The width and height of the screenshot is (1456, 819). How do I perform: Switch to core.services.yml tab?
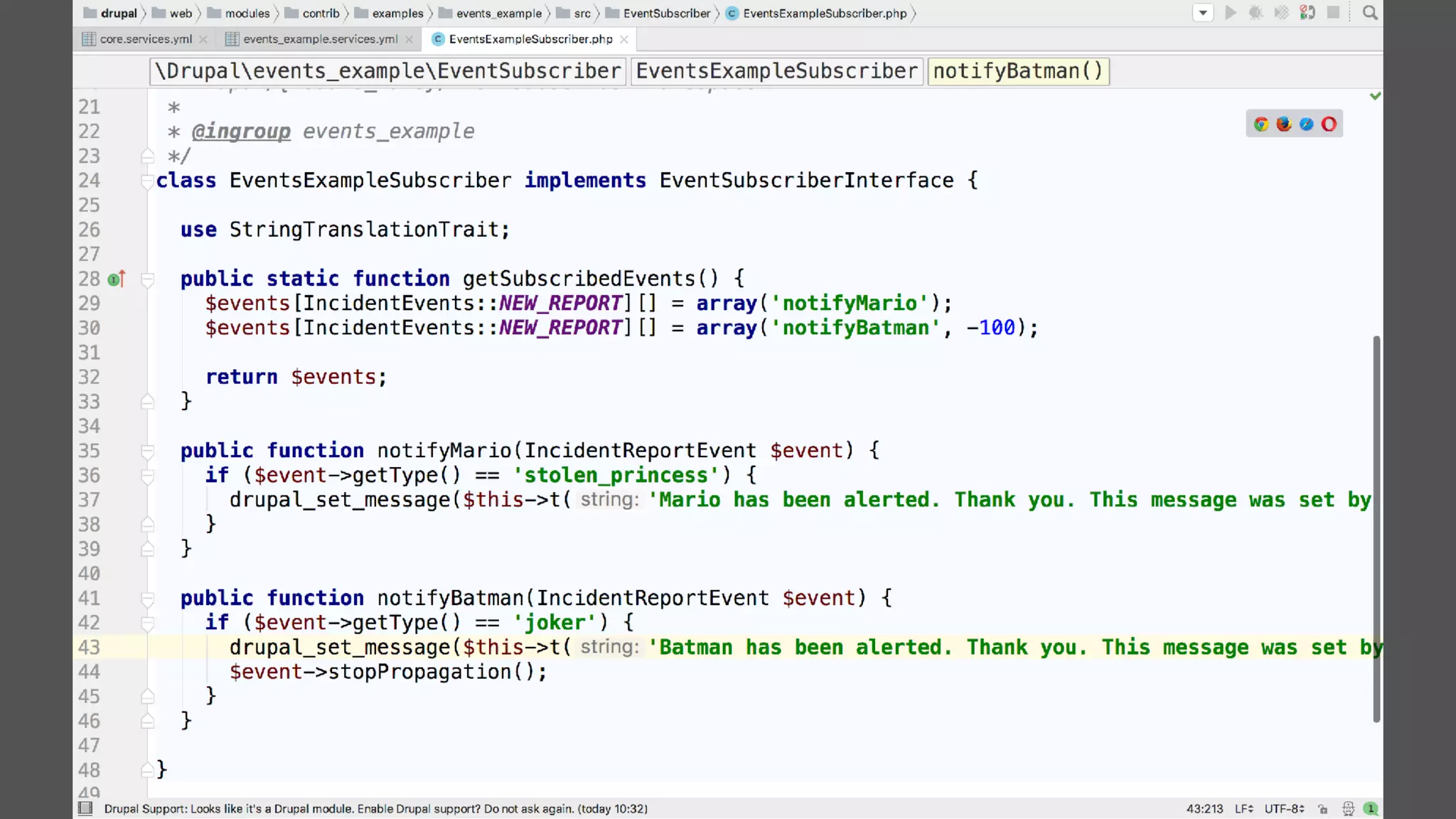(146, 39)
